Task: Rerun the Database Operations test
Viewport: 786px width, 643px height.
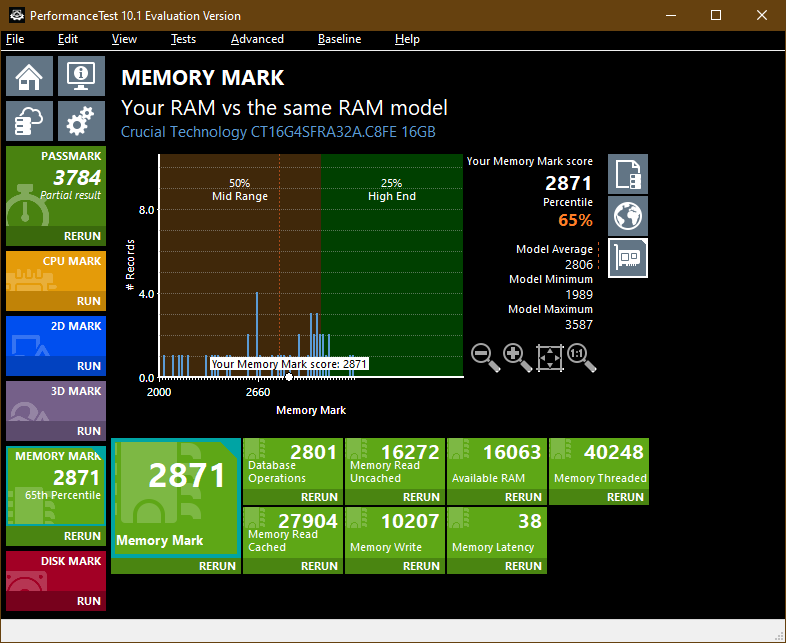Action: click(x=293, y=497)
